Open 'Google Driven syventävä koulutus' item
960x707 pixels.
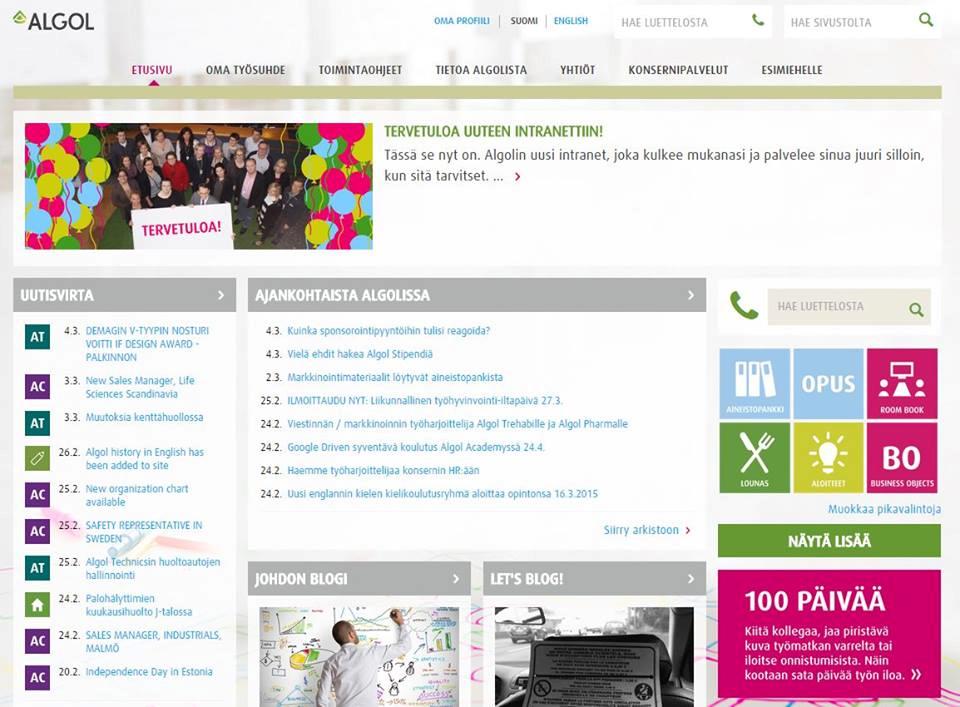[415, 447]
